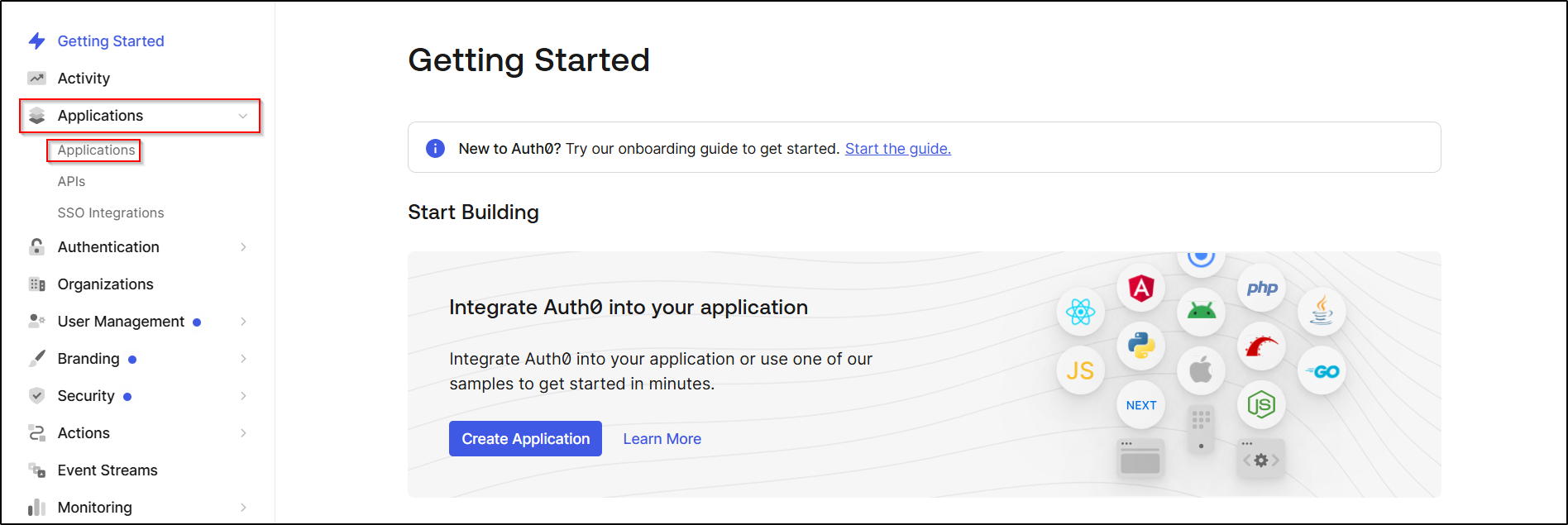
Task: Click the Getting Started page heading
Action: tap(528, 60)
